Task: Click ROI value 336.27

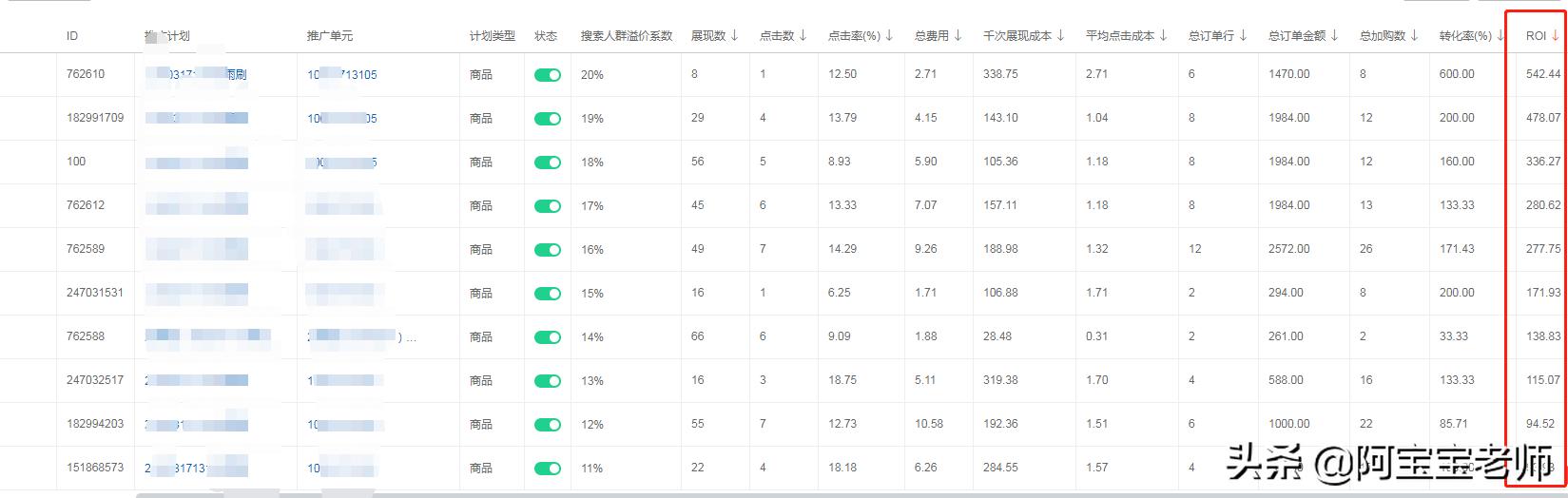Action: tap(1543, 162)
